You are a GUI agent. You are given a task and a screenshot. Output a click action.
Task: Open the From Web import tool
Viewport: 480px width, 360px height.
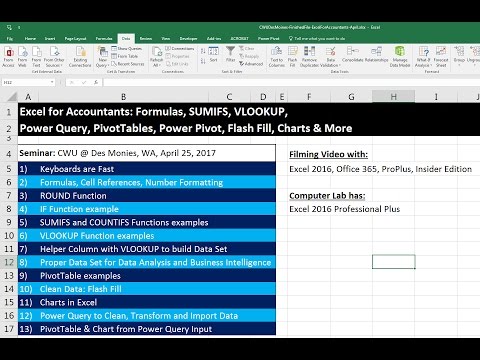[22, 56]
